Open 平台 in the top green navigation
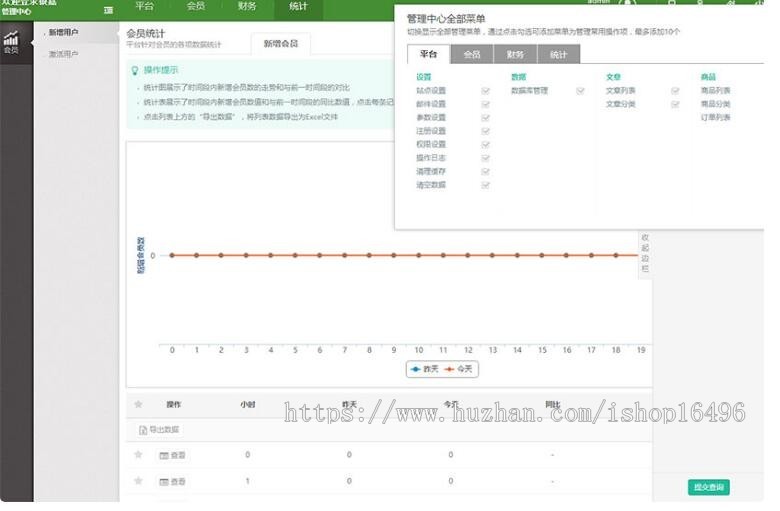 pos(144,6)
